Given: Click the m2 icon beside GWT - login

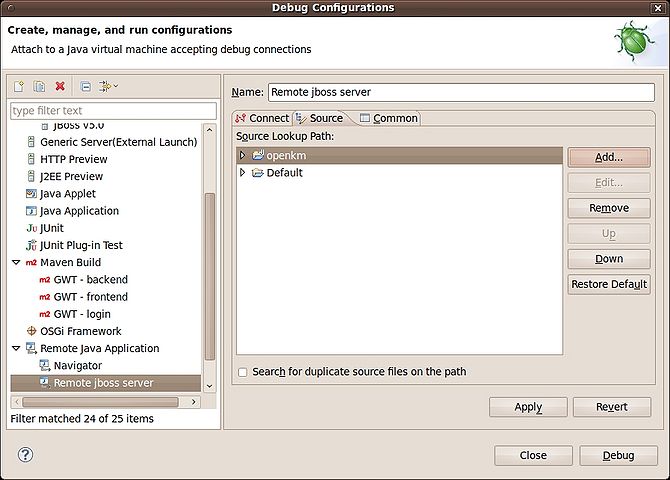Looking at the screenshot, I should pyautogui.click(x=44, y=314).
